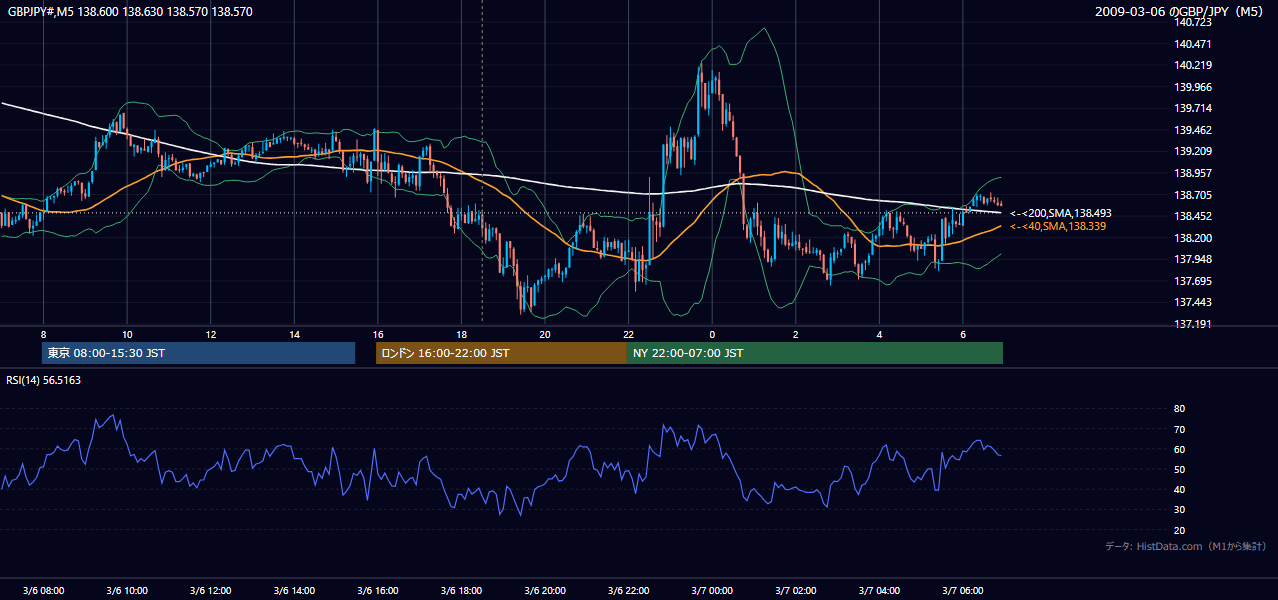Image resolution: width=1278 pixels, height=600 pixels.
Task: Click the 139.209 price axis label
Action: click(1194, 152)
